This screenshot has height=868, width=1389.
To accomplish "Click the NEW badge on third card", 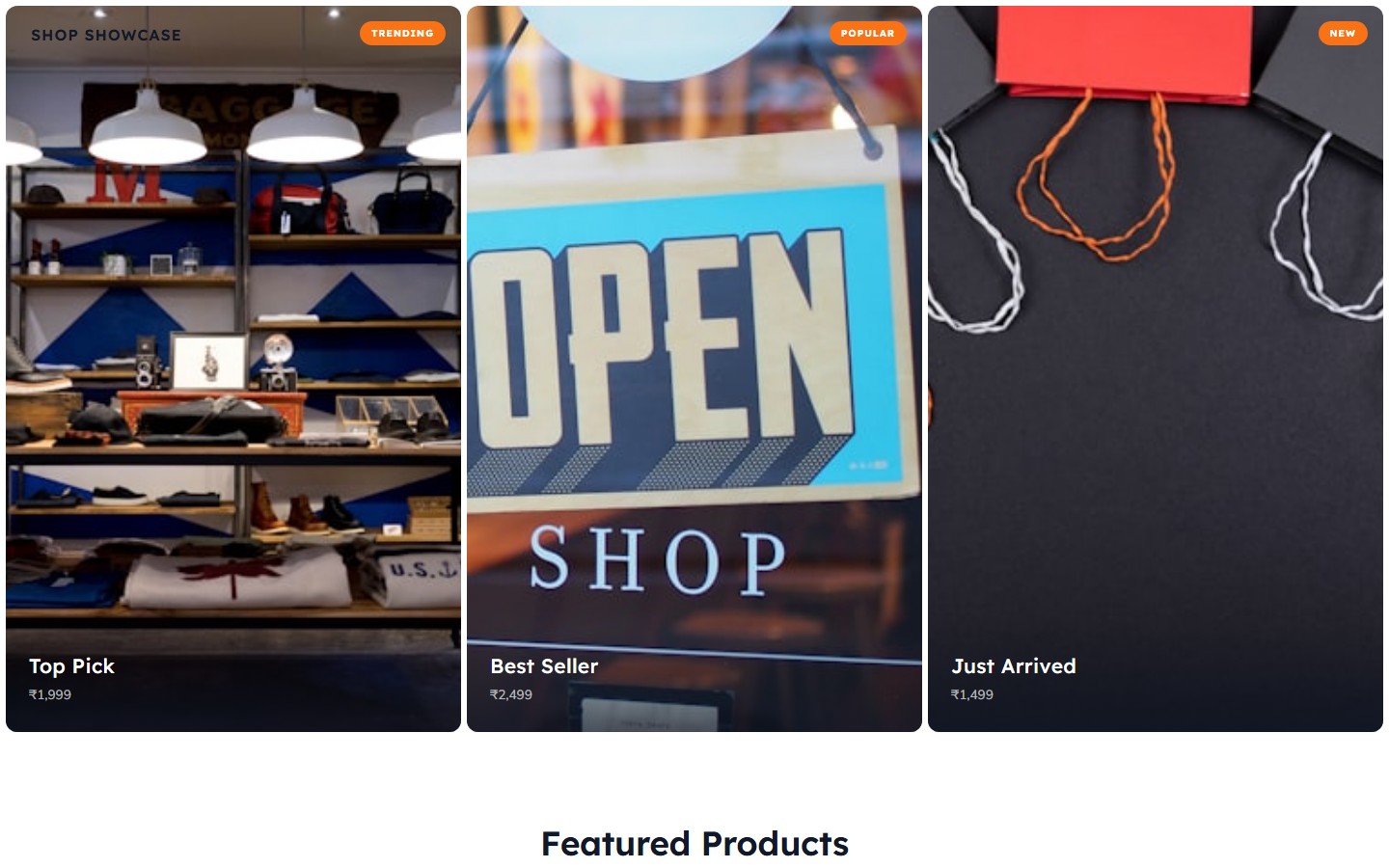I will (x=1342, y=33).
